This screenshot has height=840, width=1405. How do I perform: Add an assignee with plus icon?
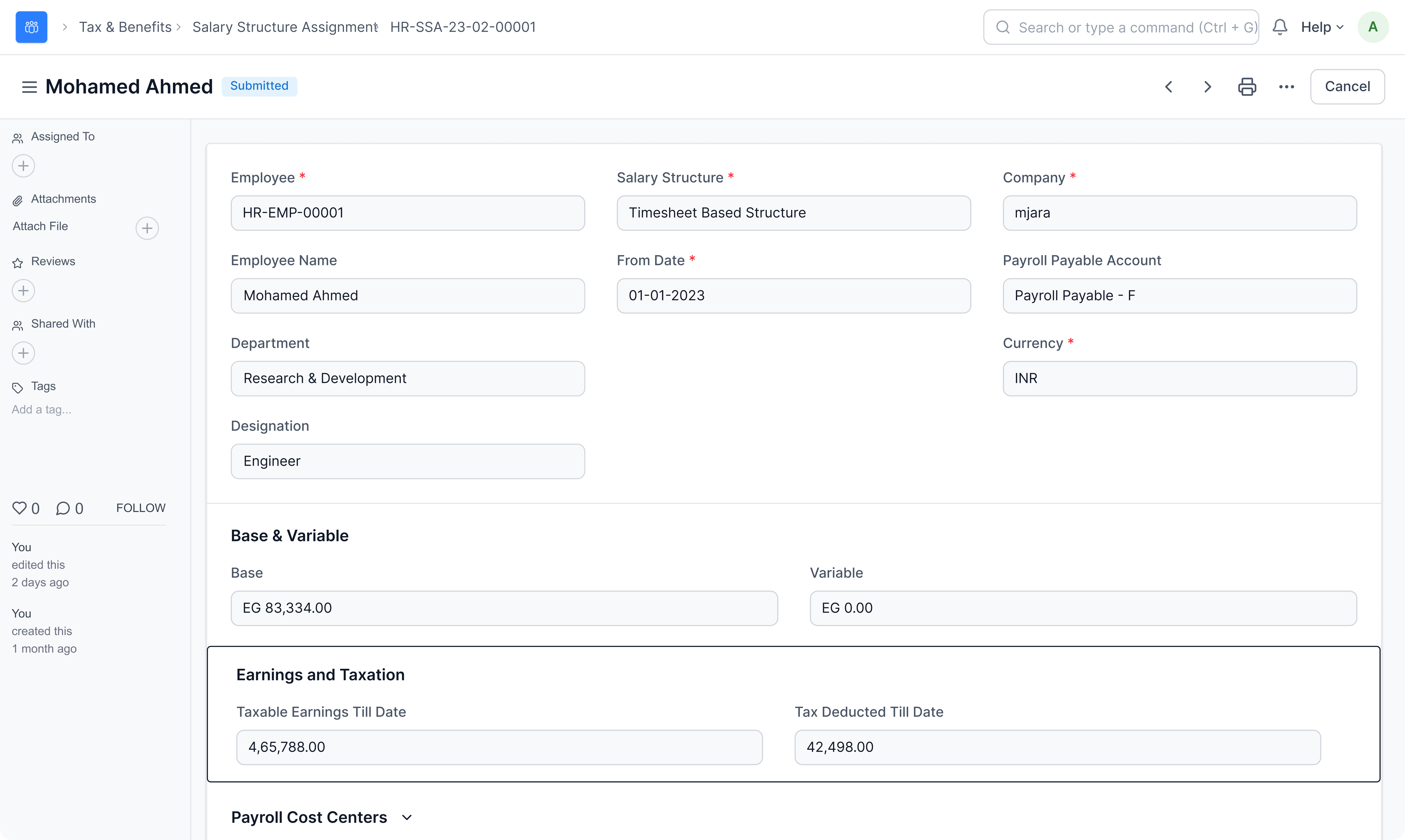pos(23,166)
